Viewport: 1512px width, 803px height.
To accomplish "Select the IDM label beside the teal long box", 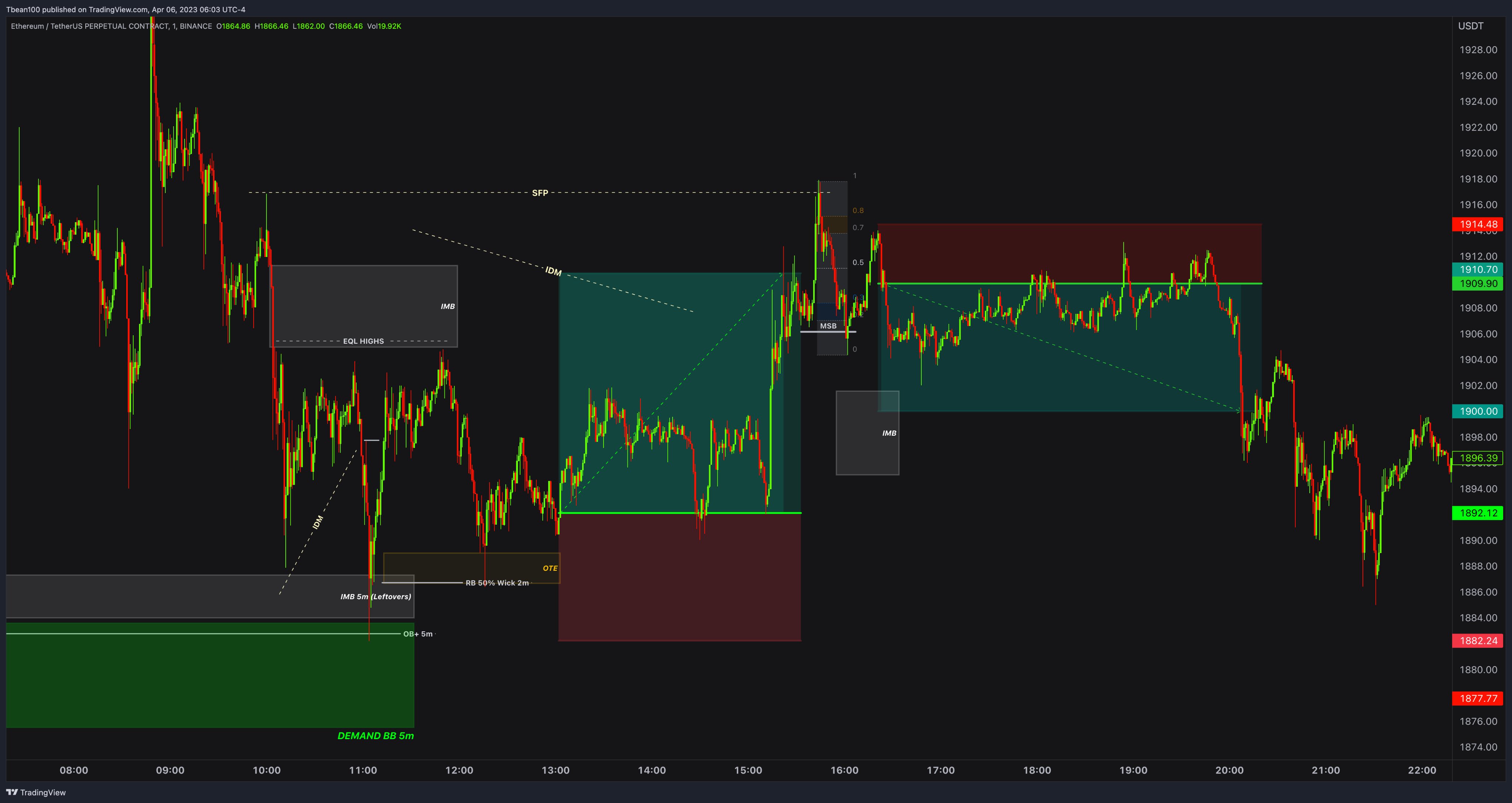I will (553, 271).
